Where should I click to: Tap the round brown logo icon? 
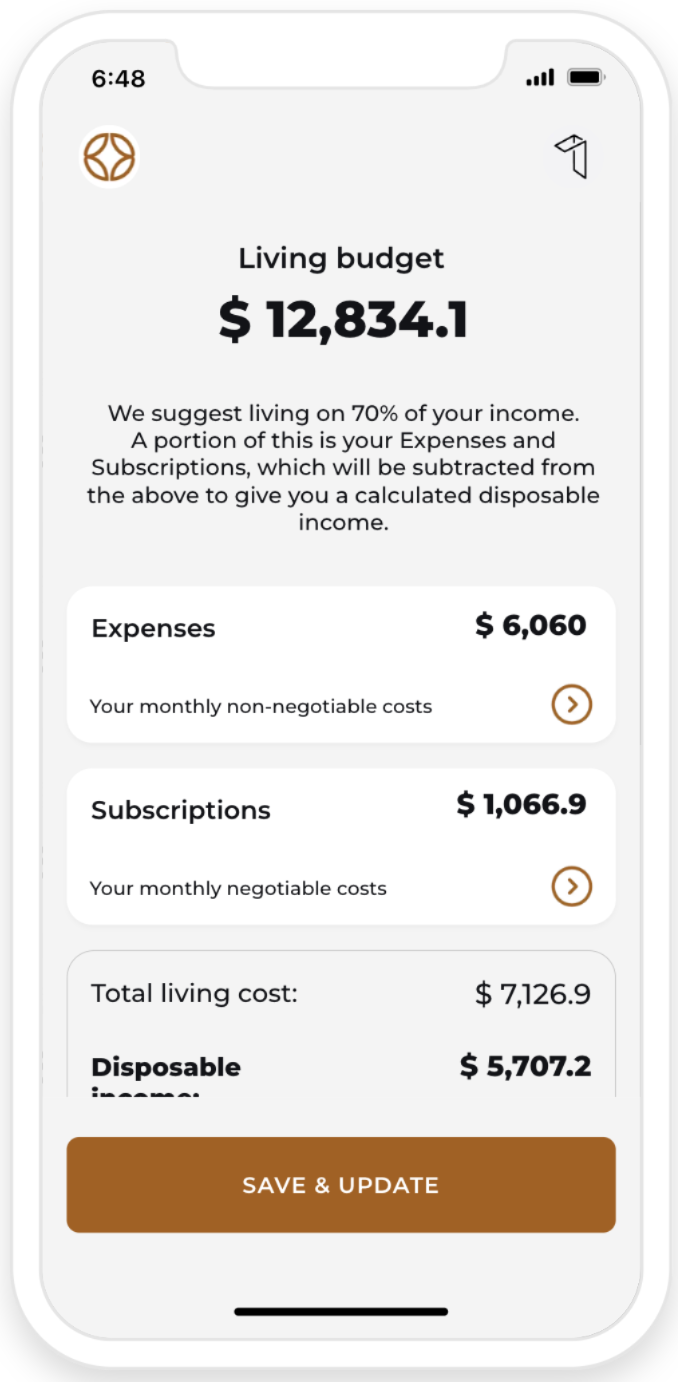(x=109, y=158)
